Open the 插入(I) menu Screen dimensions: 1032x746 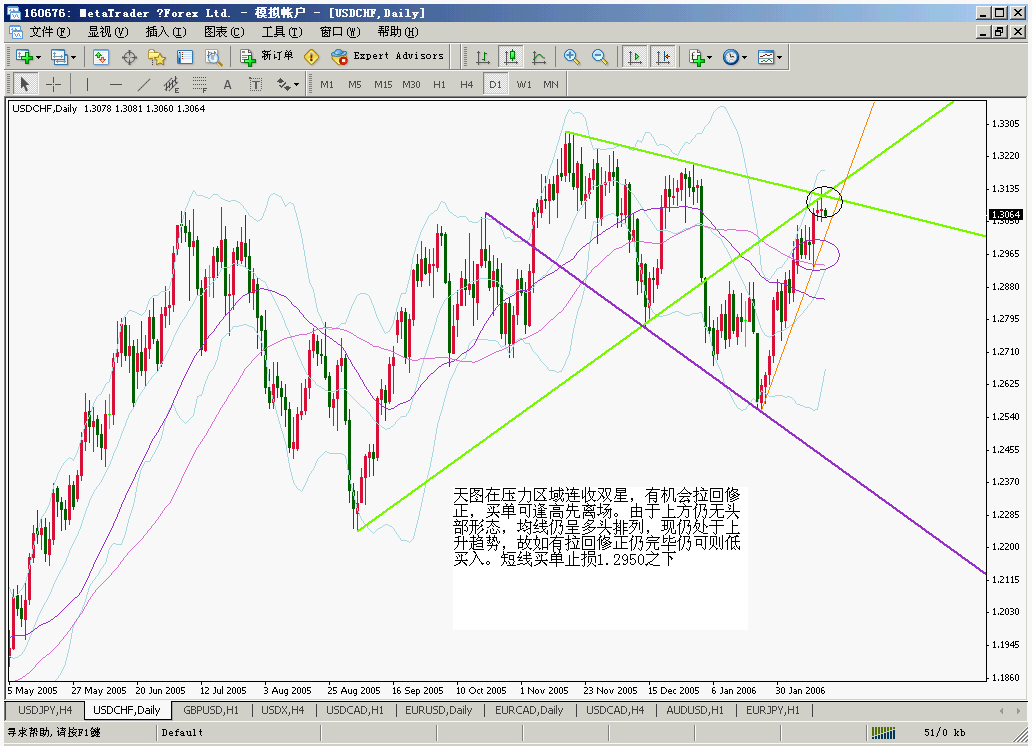166,32
